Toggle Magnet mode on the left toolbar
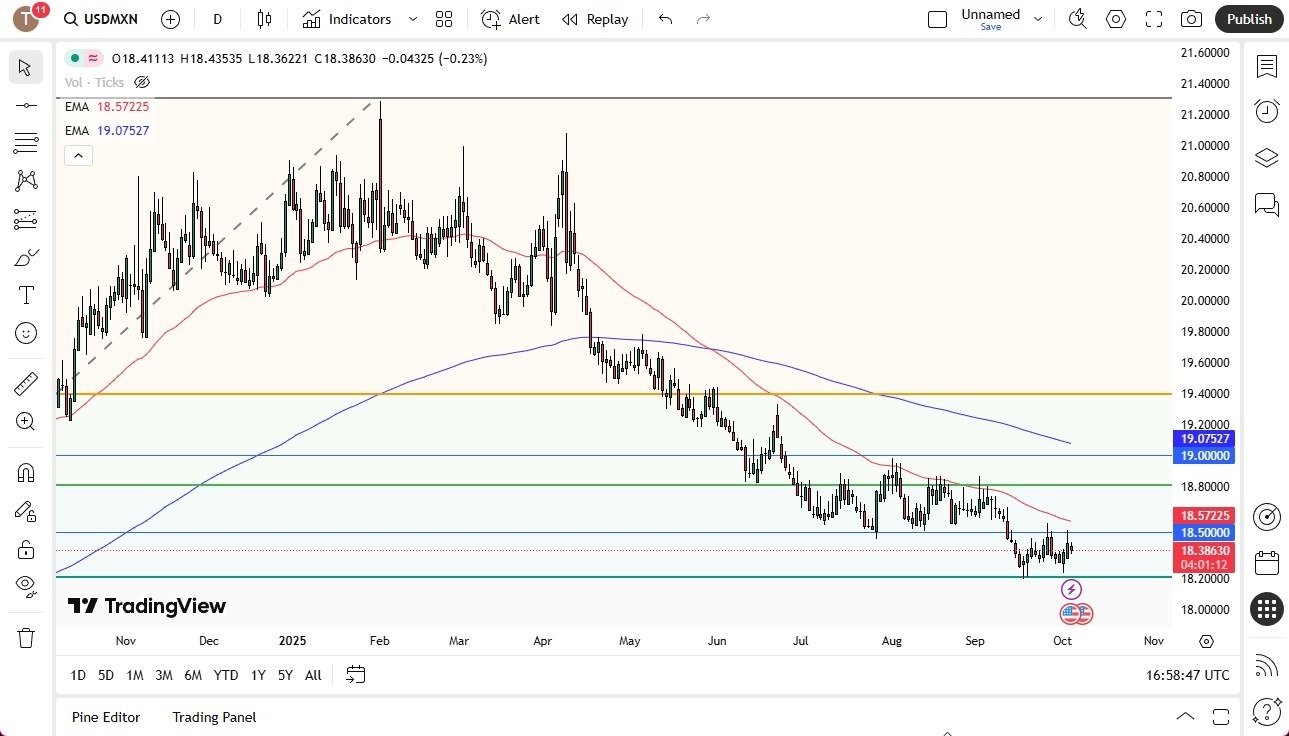The height and width of the screenshot is (736, 1289). tap(26, 472)
